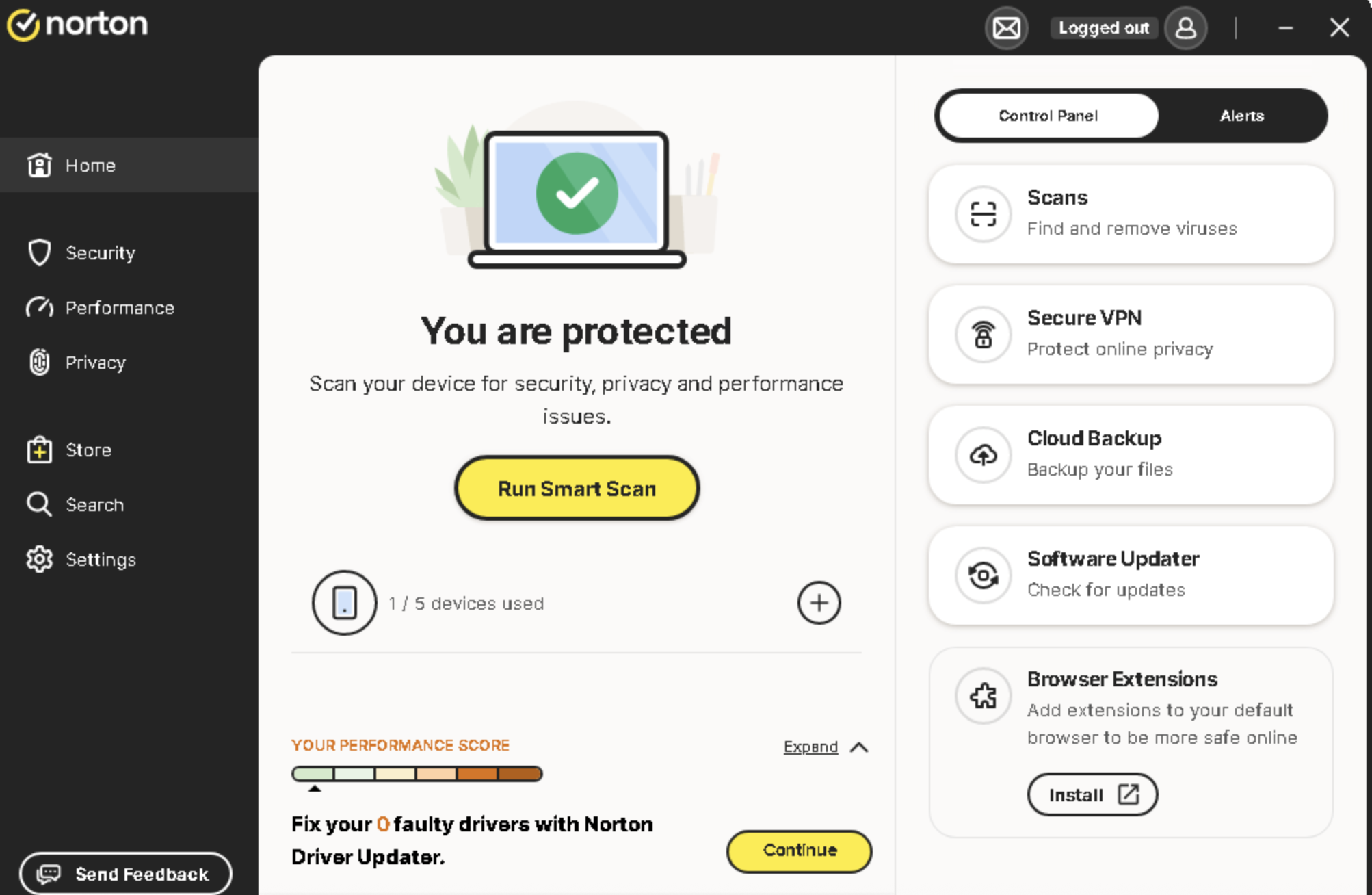
Task: Go to the Home section
Action: pos(90,165)
